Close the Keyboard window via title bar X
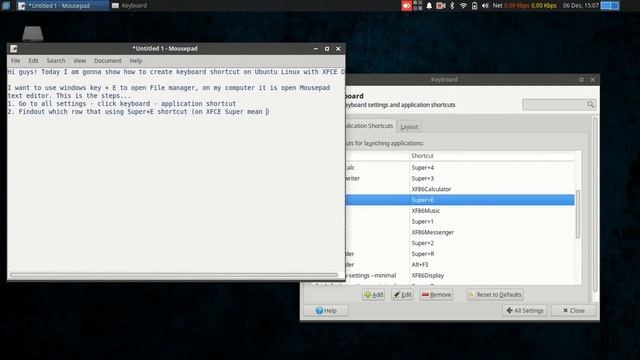The height and width of the screenshot is (360, 640). 593,80
